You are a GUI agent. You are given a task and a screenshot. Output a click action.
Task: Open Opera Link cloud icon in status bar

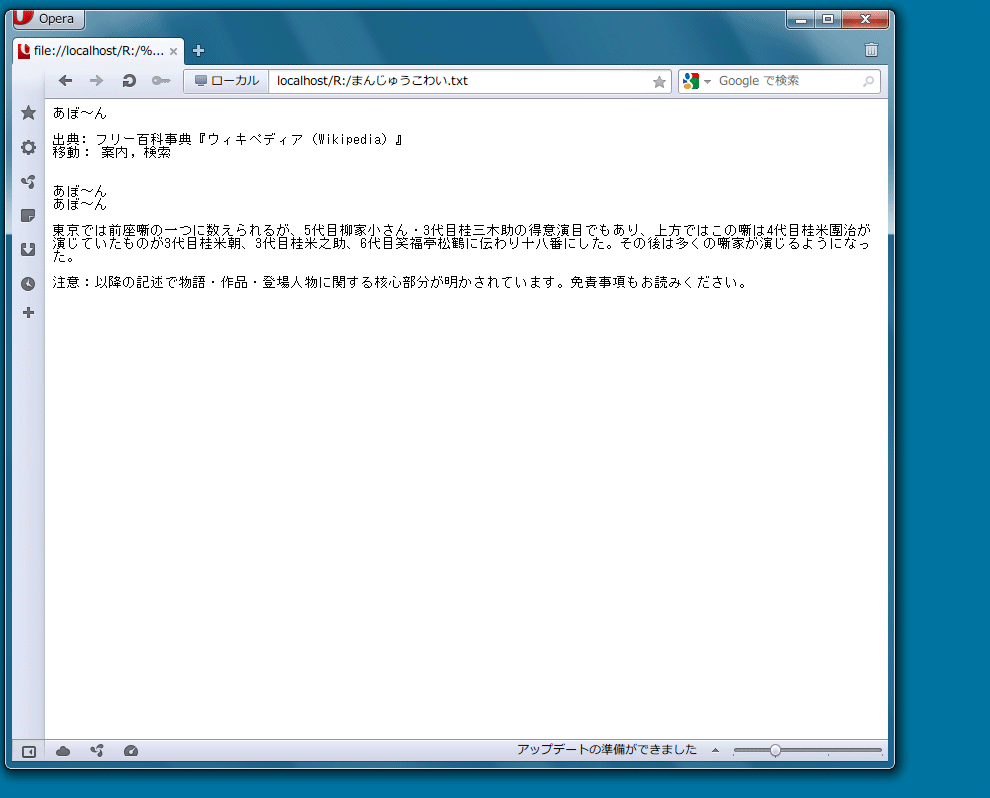[x=63, y=751]
